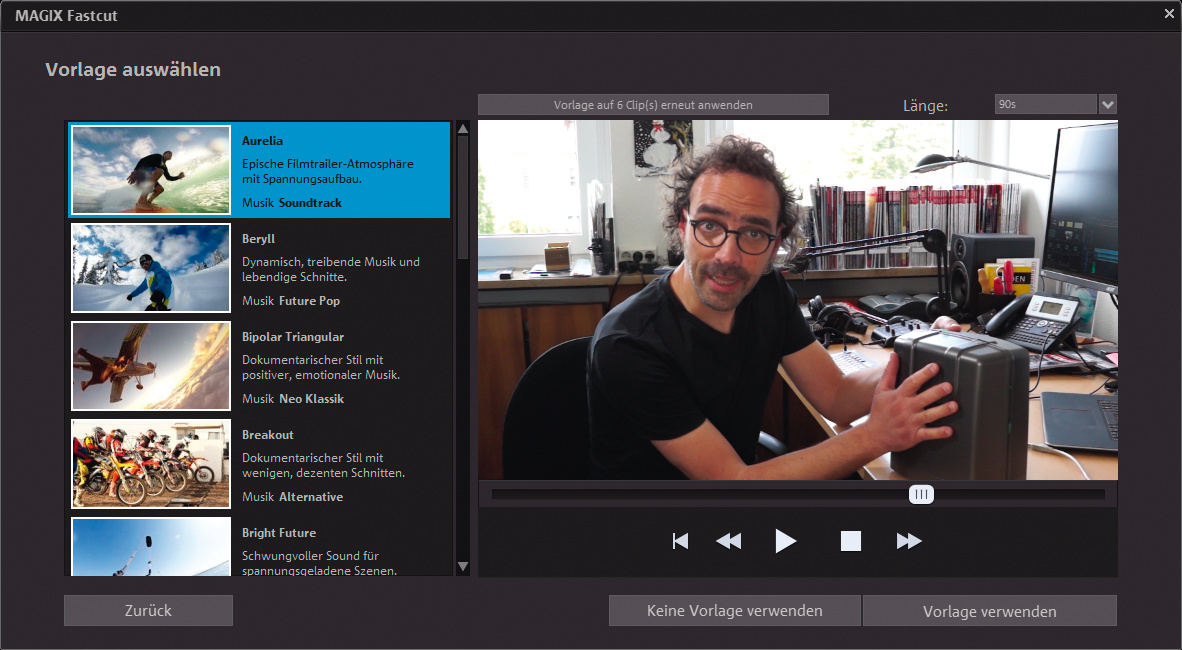Screen dimensions: 1182x650
Task: Click the 90s length field
Action: (x=1046, y=105)
